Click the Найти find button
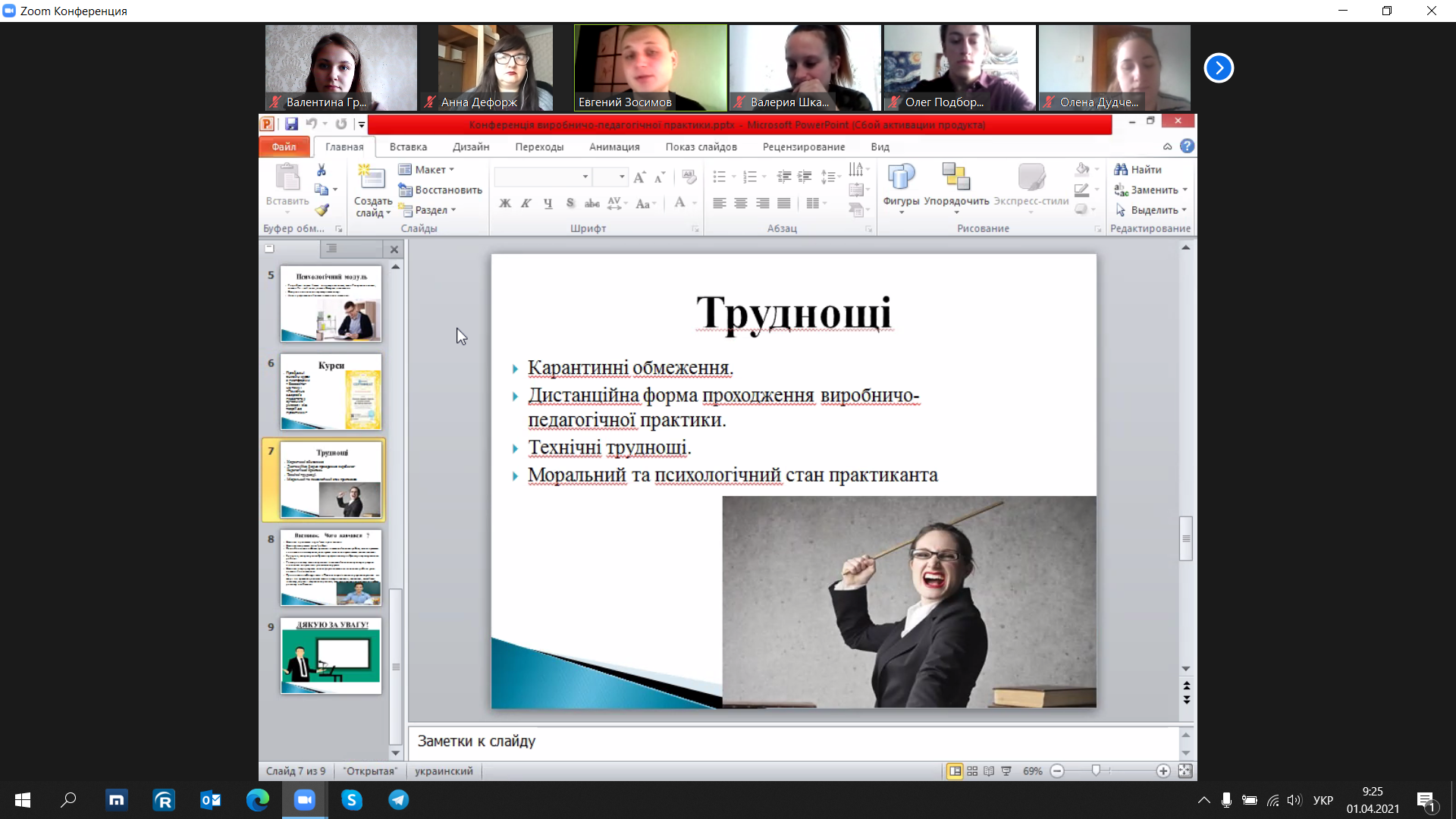The width and height of the screenshot is (1456, 819). pos(1137,170)
